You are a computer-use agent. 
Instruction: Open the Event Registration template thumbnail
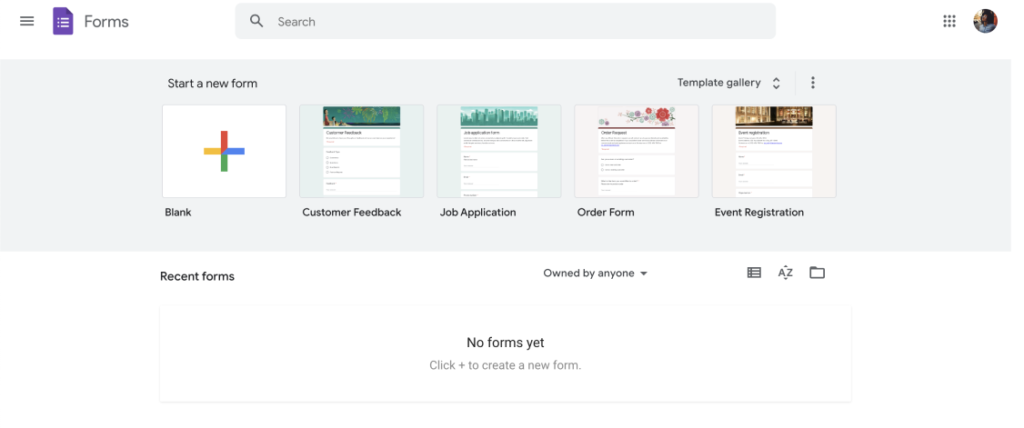tap(774, 151)
